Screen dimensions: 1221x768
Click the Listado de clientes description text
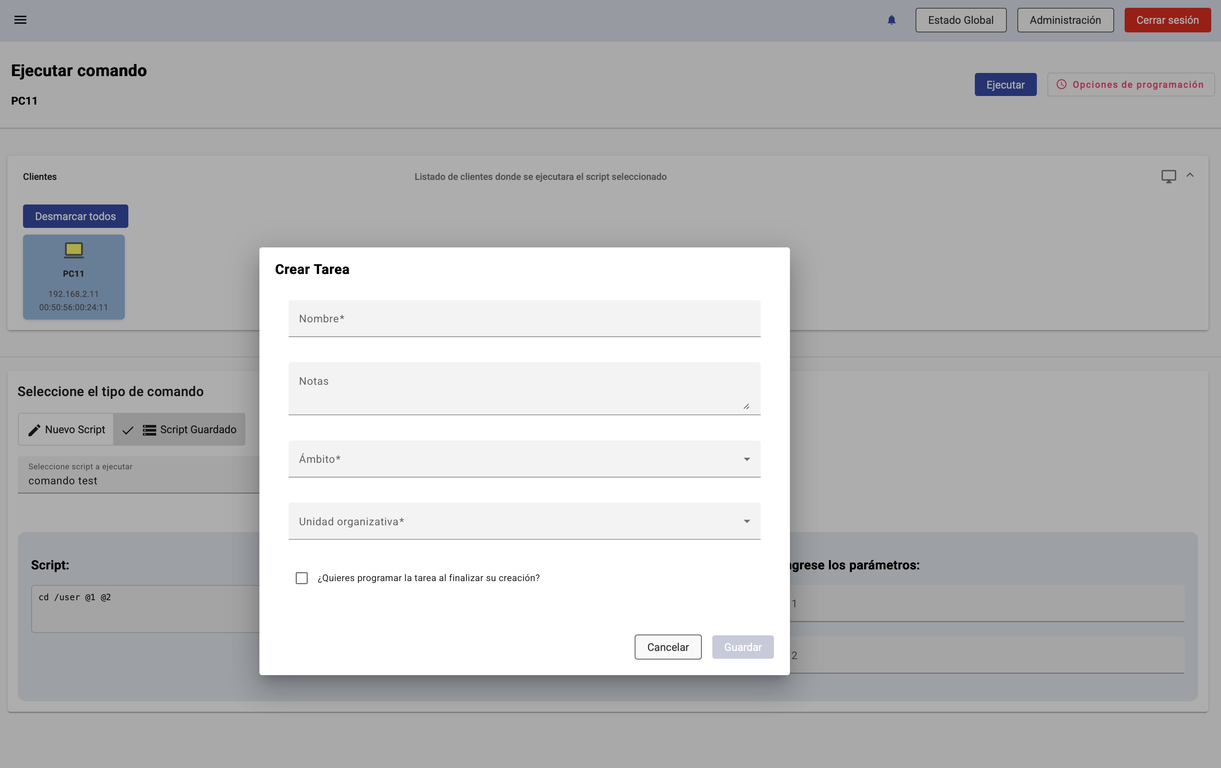tap(541, 177)
